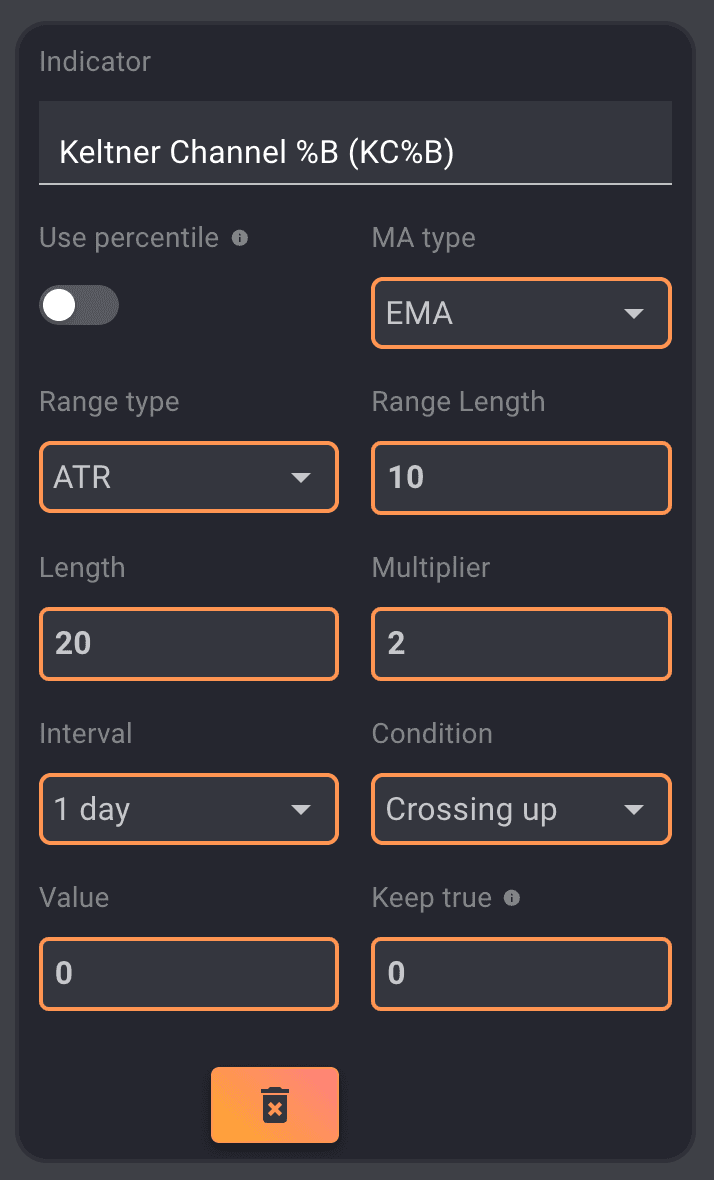Click the MA type dropdown arrow
The height and width of the screenshot is (1180, 714).
[x=633, y=314]
